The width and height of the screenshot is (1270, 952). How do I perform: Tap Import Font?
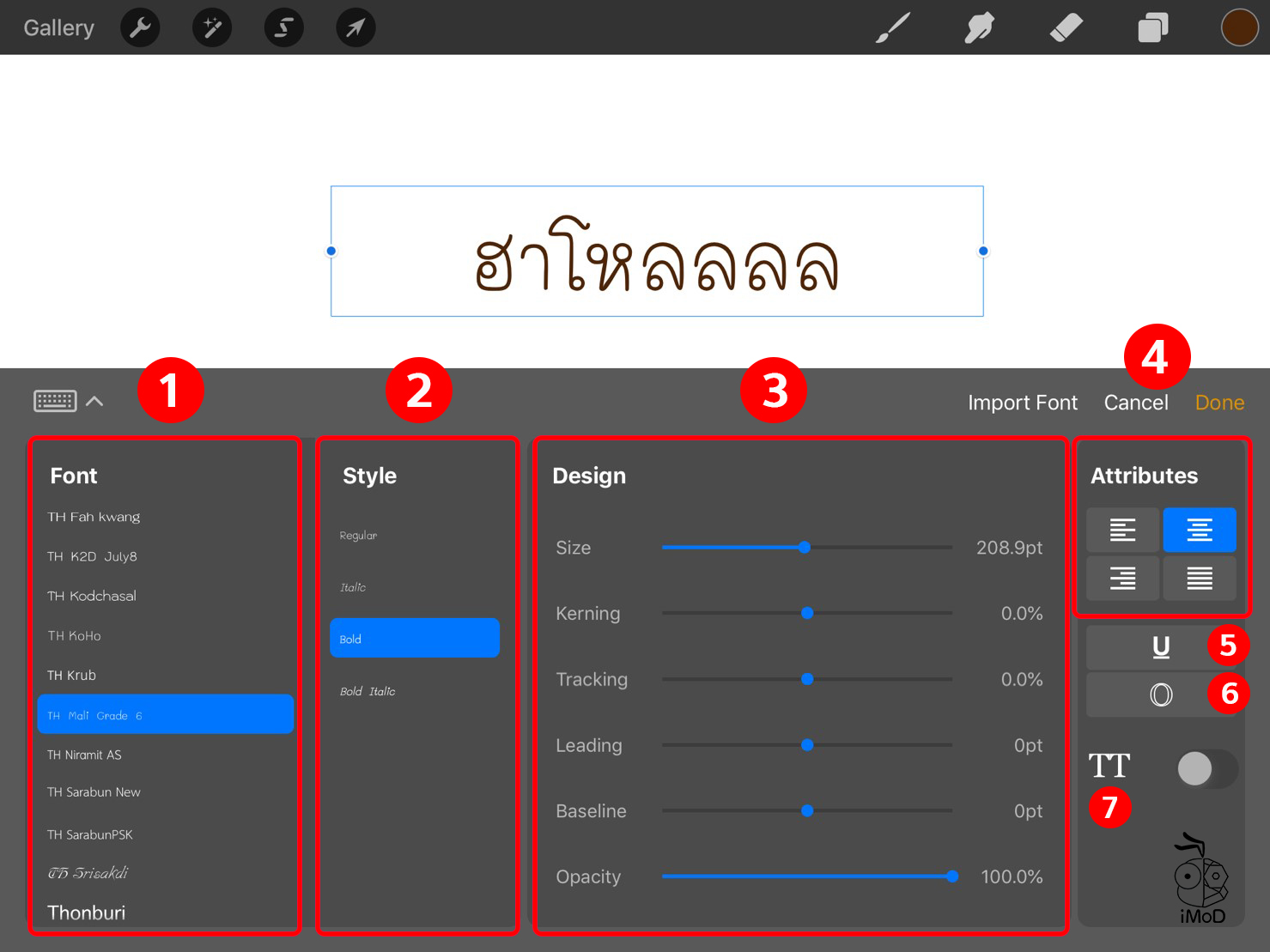coord(1022,403)
